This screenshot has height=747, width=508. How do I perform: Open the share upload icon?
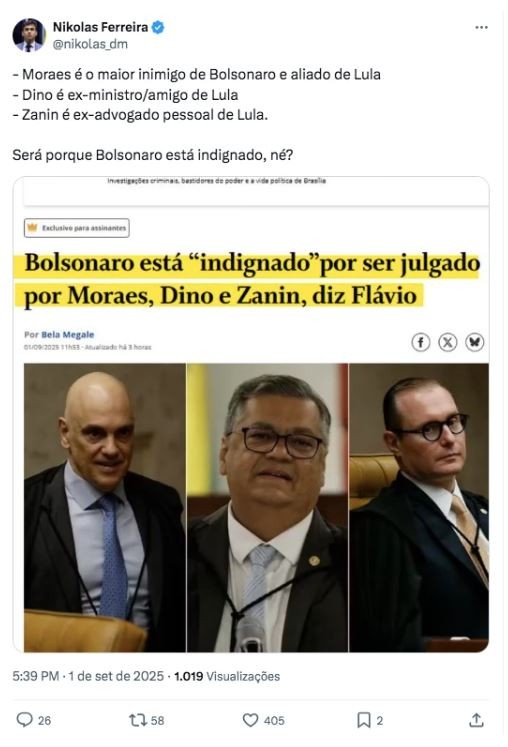[476, 720]
